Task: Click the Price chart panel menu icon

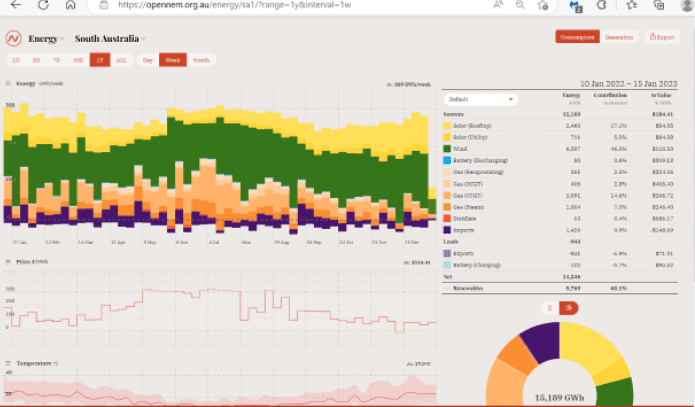Action: [x=8, y=262]
